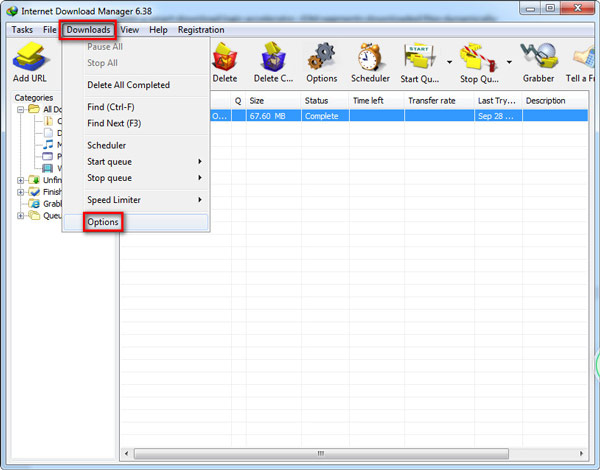Expand the Queues tree node
The width and height of the screenshot is (600, 470).
(21, 215)
